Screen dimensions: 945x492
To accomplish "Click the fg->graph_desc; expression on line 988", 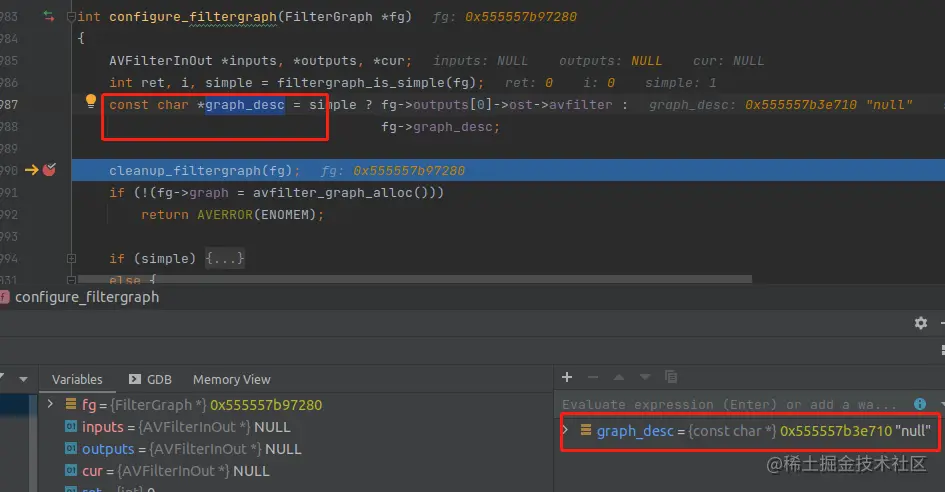I will [441, 127].
